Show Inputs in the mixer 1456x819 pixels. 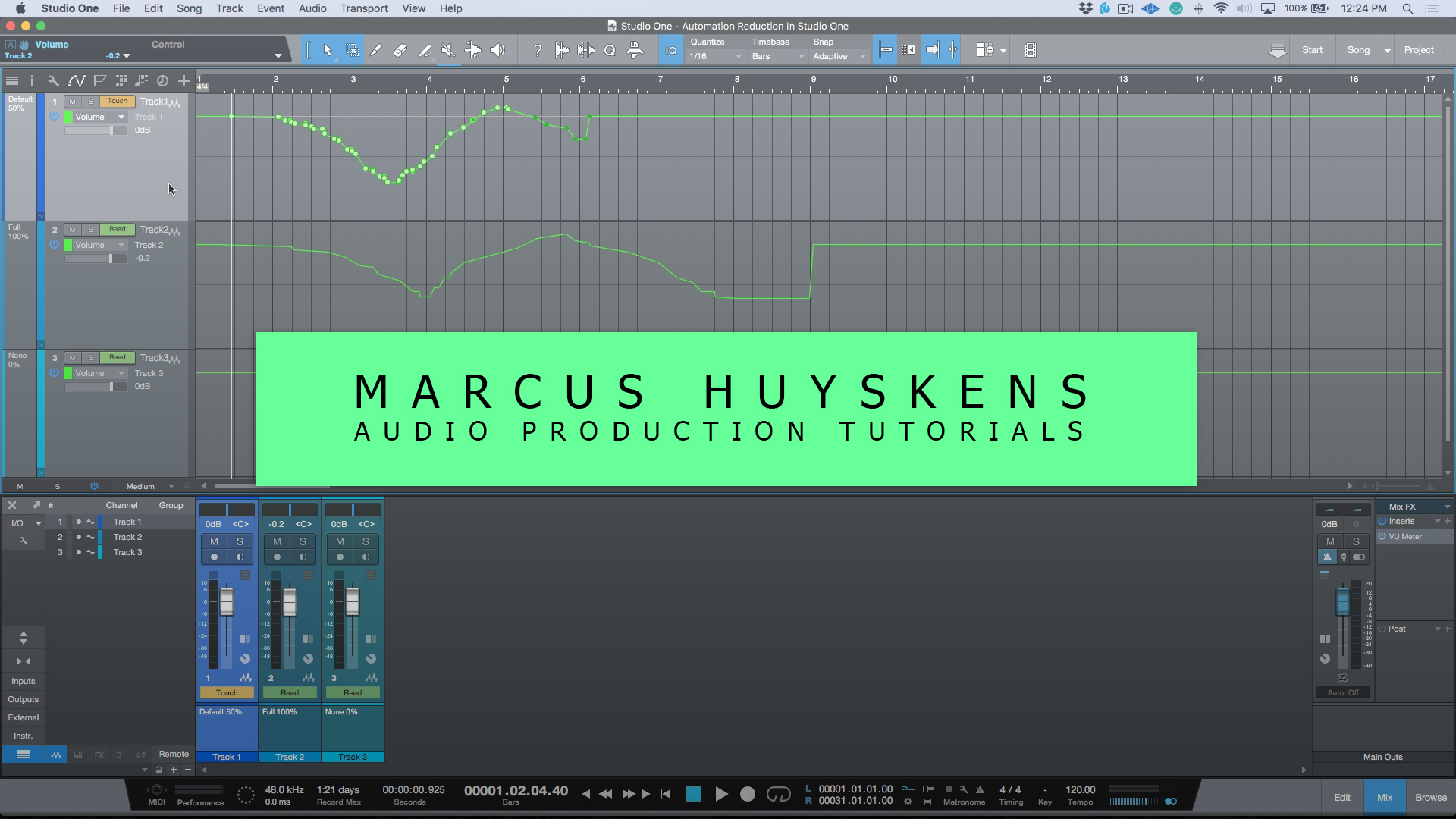(23, 682)
